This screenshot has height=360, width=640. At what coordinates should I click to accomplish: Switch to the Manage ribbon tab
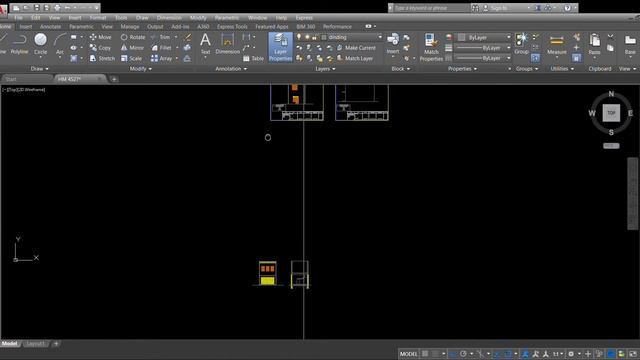point(130,27)
